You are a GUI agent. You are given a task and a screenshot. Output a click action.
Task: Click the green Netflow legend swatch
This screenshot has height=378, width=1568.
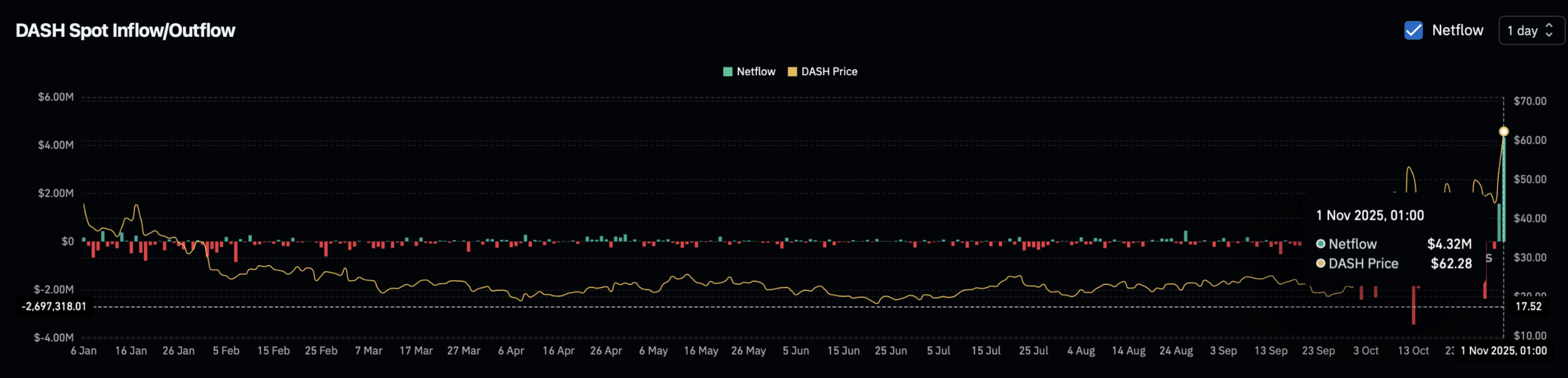click(x=728, y=72)
